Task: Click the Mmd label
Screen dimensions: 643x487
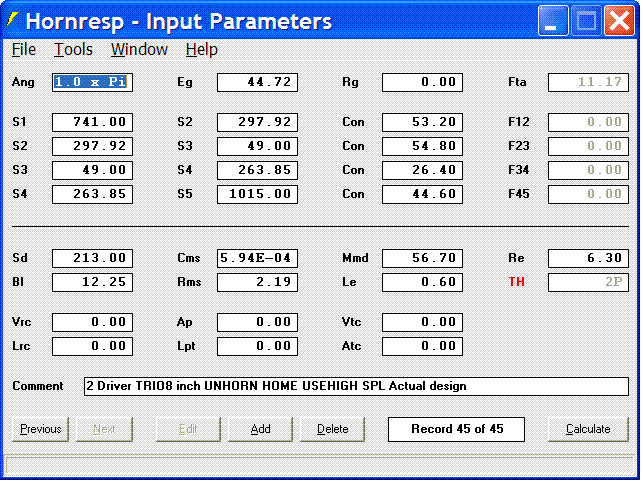Action: pos(355,258)
